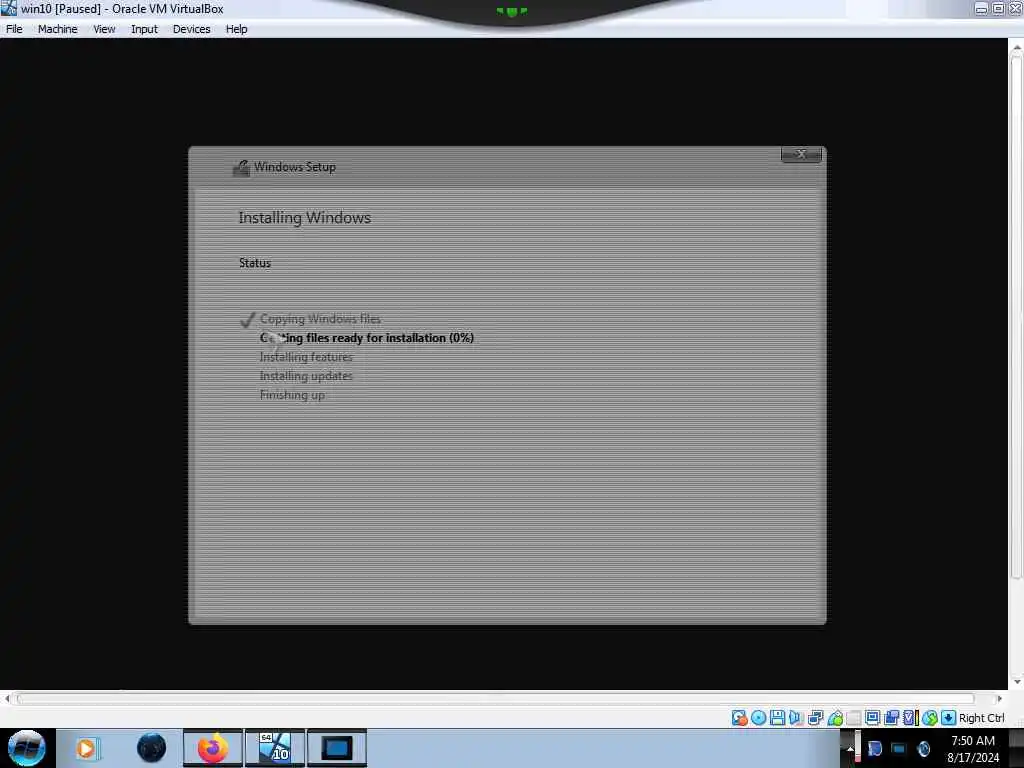Switch to Firefox in the taskbar

click(212, 748)
